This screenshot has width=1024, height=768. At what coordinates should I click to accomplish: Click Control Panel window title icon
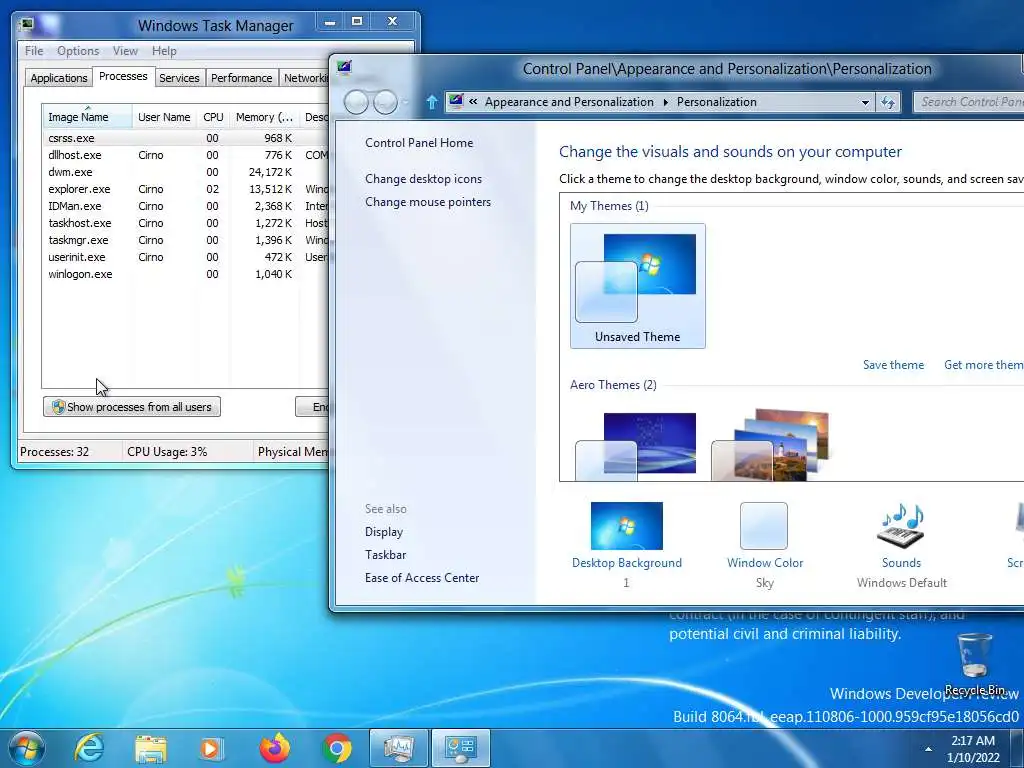(x=344, y=68)
